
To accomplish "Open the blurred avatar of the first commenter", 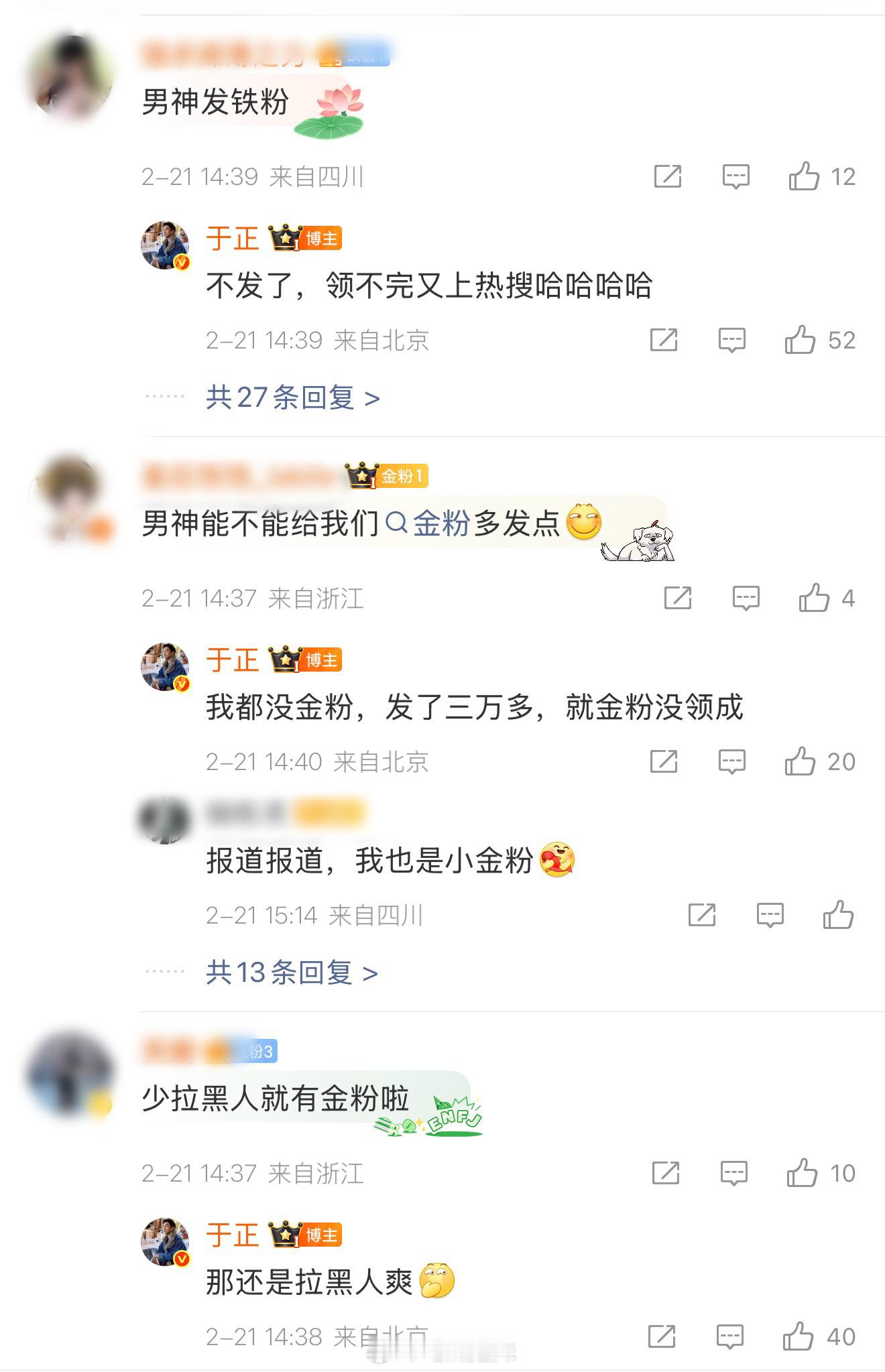I will pos(70,78).
